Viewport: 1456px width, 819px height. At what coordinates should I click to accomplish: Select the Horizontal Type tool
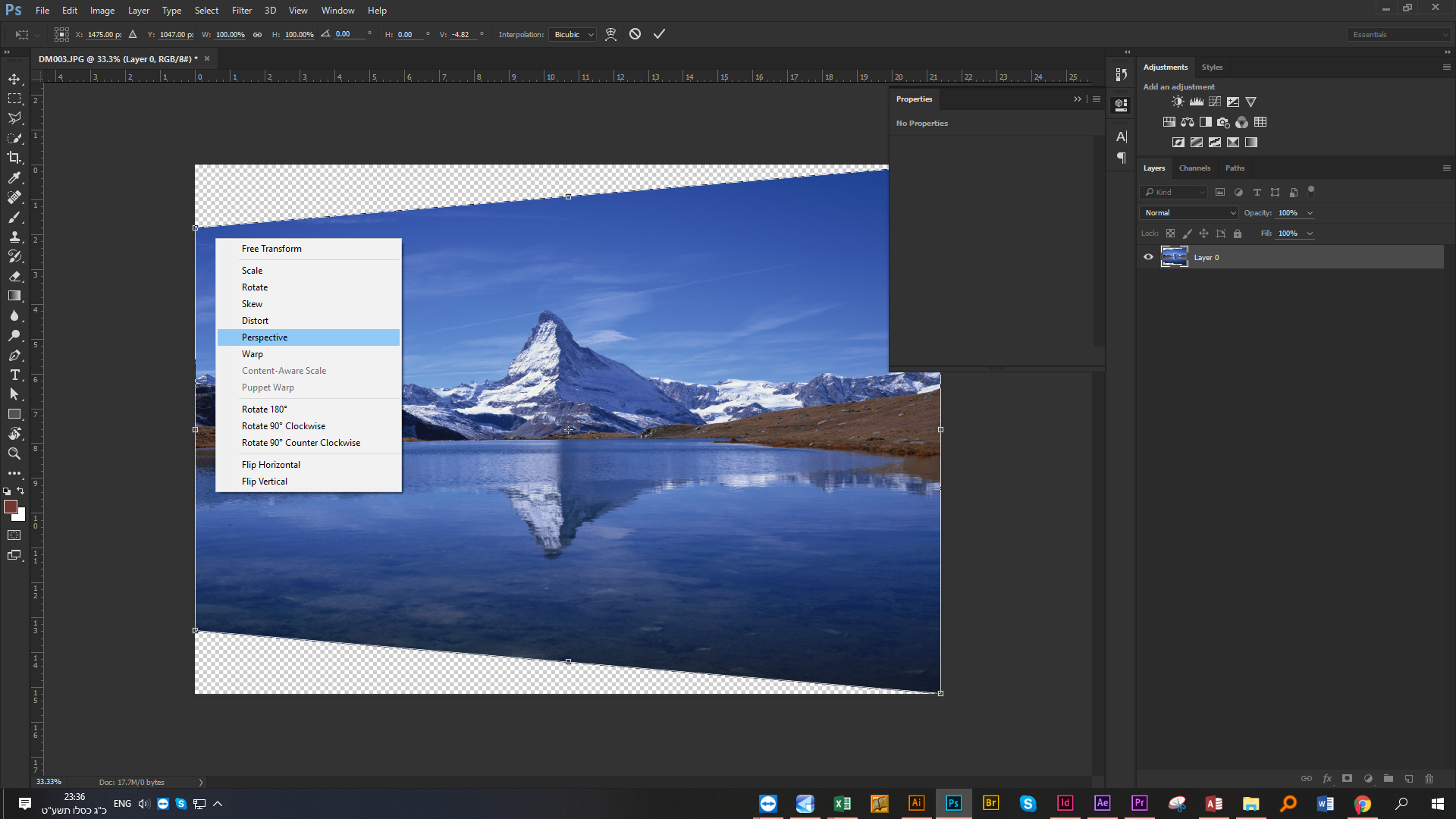14,375
